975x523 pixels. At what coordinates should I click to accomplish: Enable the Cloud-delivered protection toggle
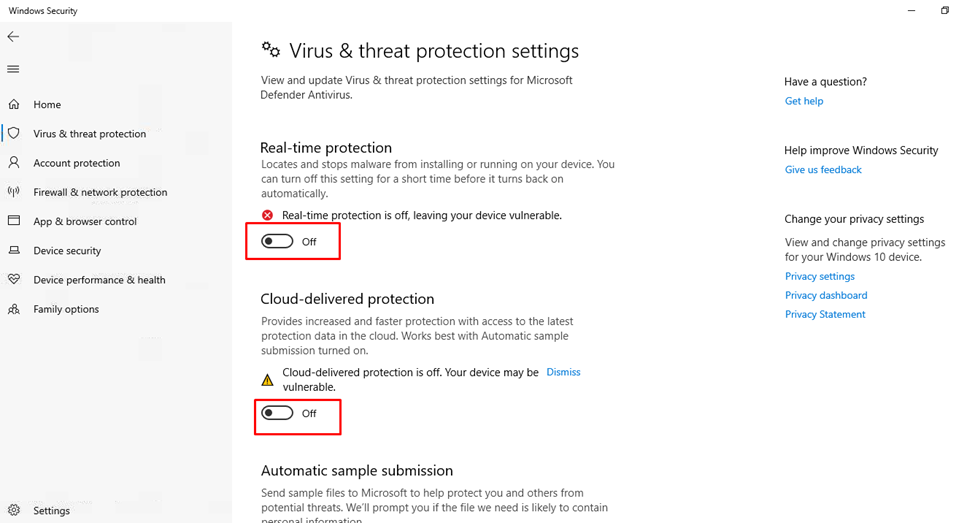point(277,413)
